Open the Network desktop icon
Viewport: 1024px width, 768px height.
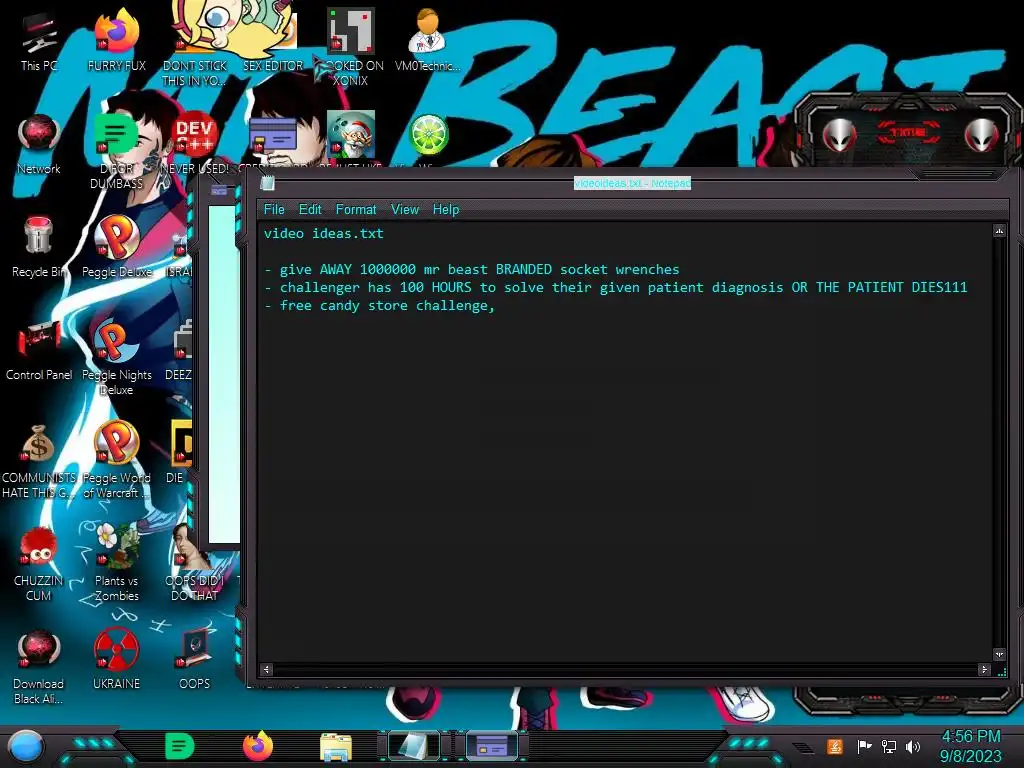(x=39, y=144)
